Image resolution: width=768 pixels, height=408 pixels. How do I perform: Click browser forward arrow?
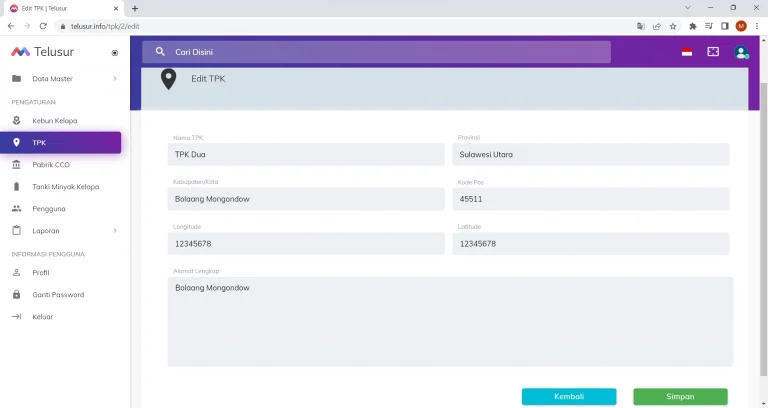coord(27,26)
